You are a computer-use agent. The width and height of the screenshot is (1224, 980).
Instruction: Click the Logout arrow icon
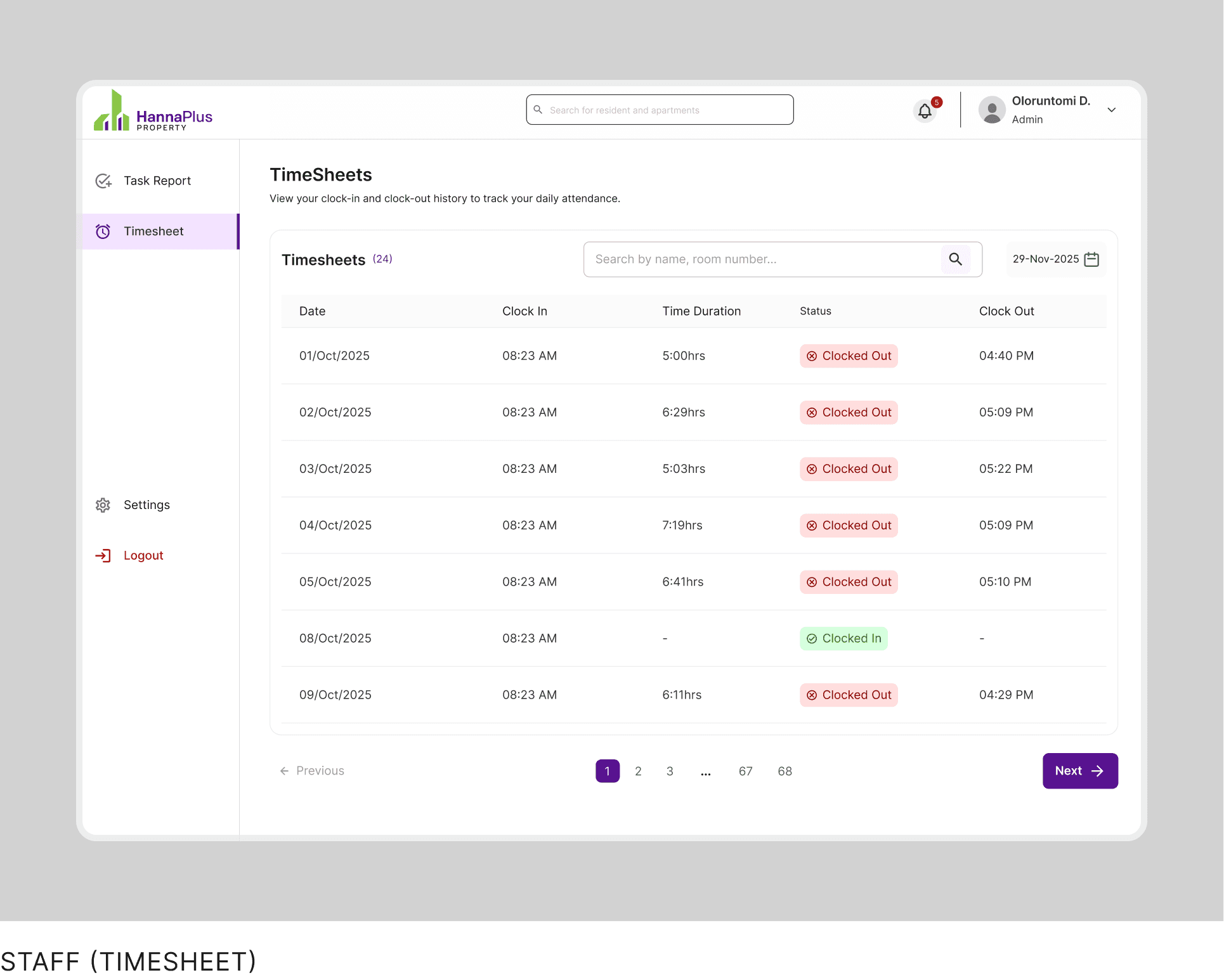coord(103,556)
